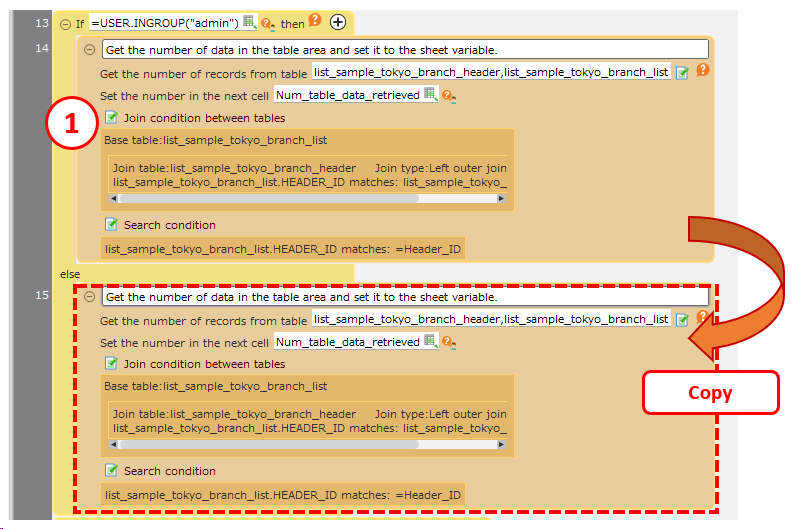Collapse step 14 action block
The image size is (793, 529).
[x=90, y=50]
